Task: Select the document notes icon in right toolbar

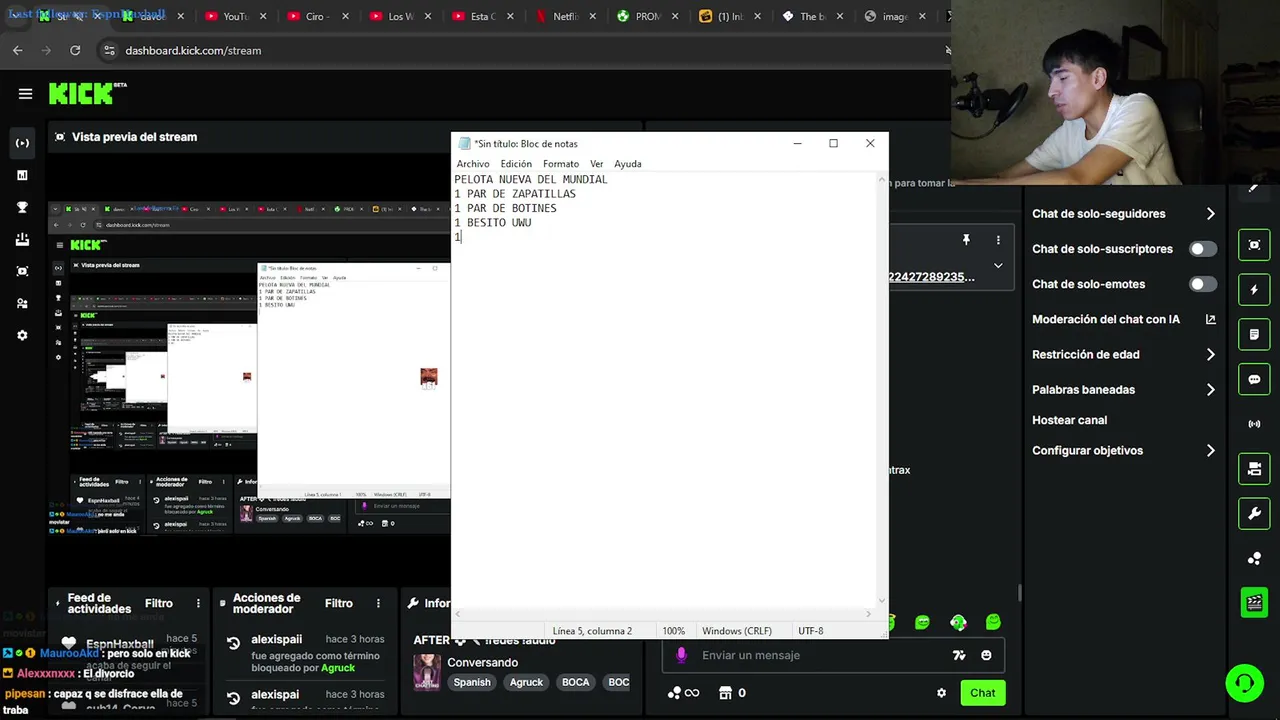Action: pyautogui.click(x=1254, y=334)
